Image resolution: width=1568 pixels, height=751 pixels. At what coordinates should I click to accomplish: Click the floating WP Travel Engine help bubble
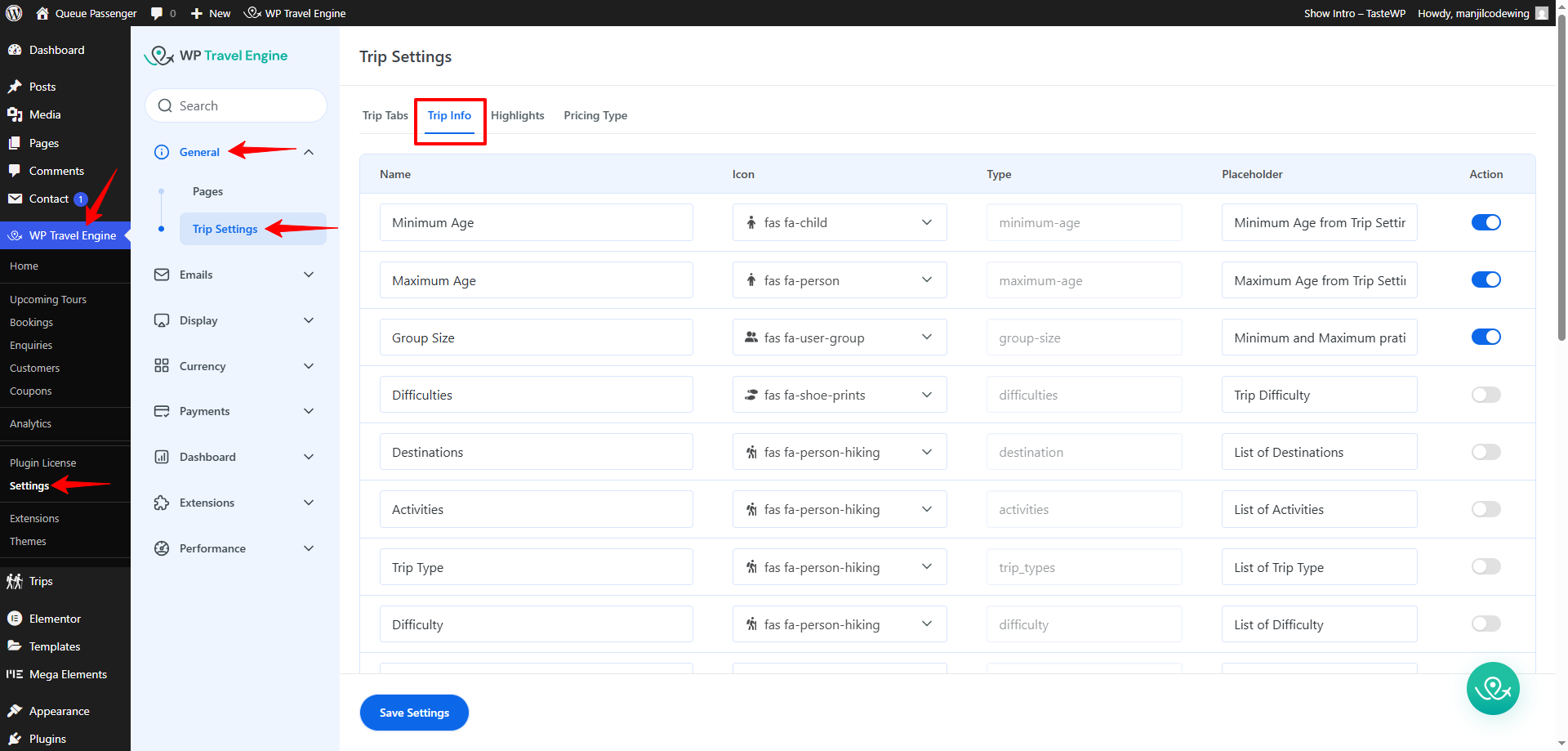pyautogui.click(x=1493, y=688)
